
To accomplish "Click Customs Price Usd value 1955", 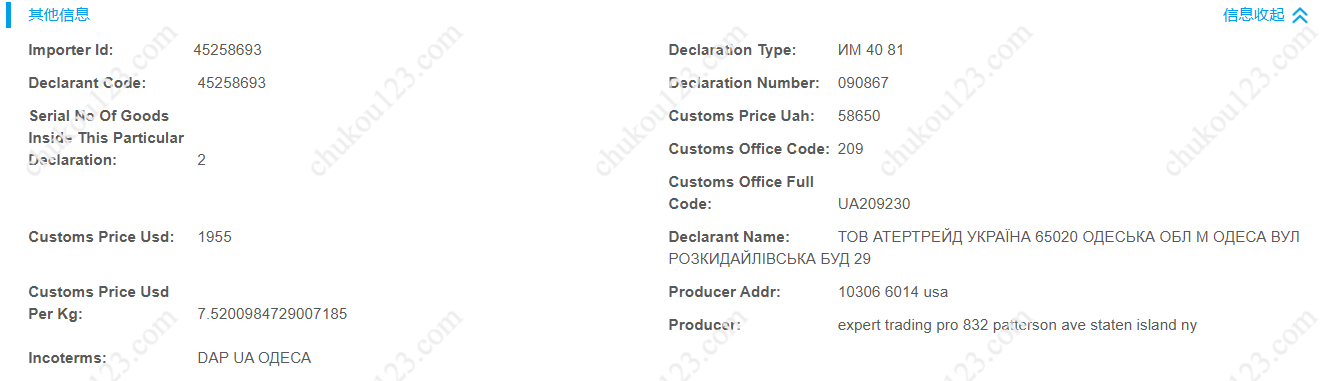I will [215, 237].
